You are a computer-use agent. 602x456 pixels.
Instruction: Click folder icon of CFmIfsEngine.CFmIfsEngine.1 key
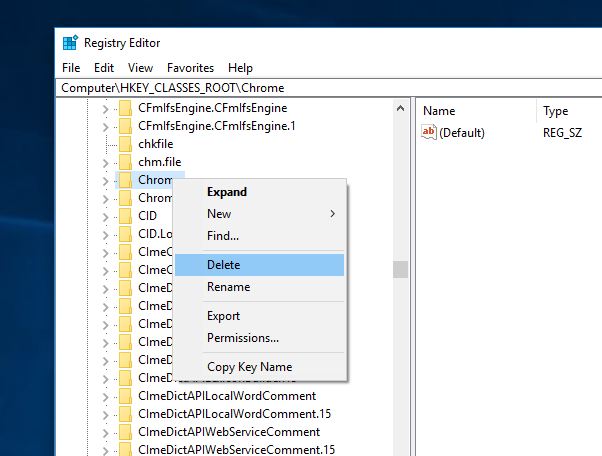click(x=125, y=126)
